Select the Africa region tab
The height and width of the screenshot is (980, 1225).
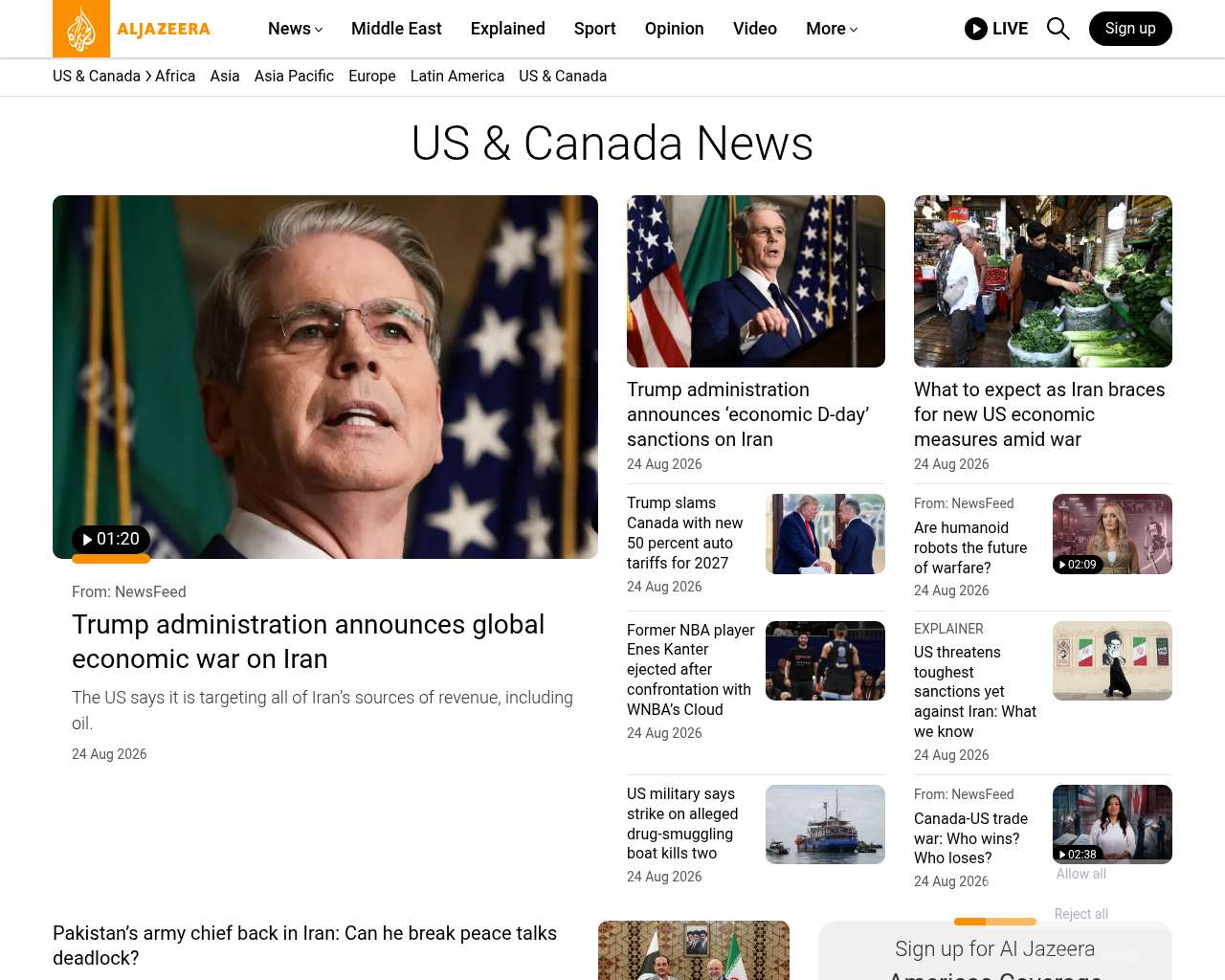tap(175, 77)
